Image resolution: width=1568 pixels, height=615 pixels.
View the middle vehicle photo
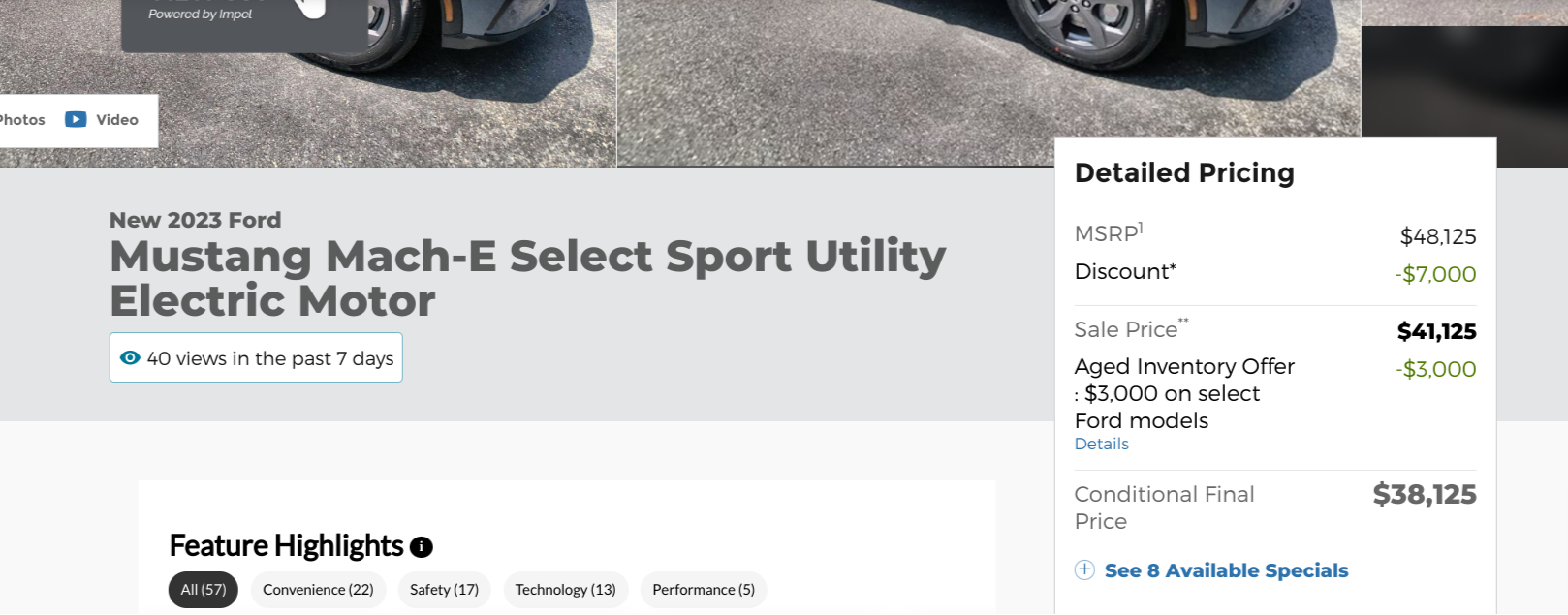(988, 77)
